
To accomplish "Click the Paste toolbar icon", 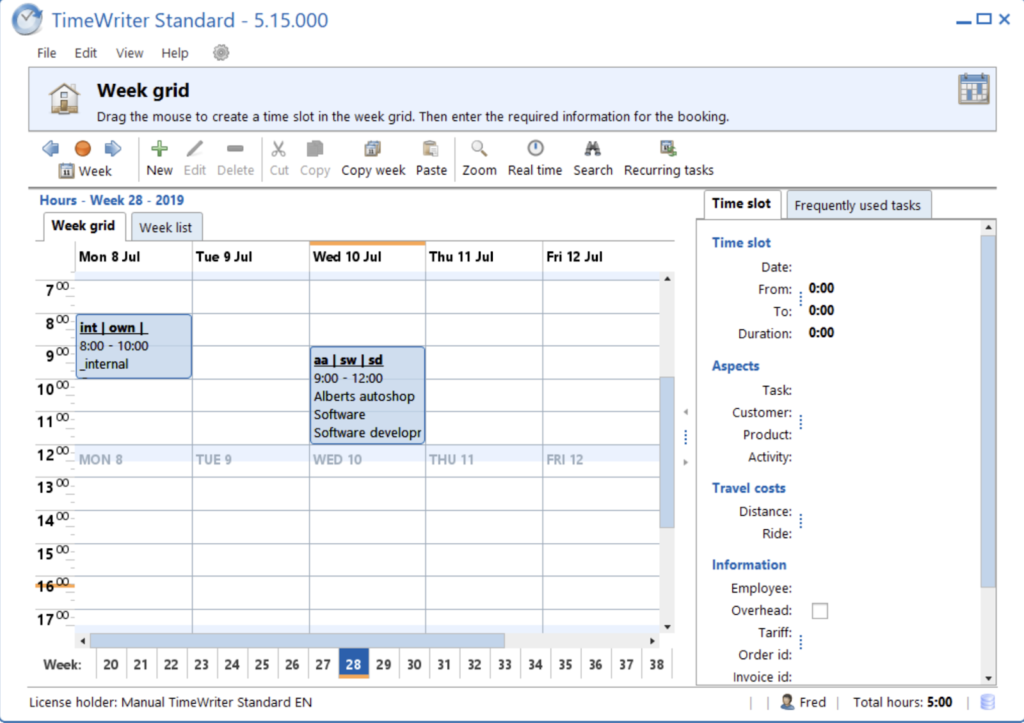I will pos(431,149).
